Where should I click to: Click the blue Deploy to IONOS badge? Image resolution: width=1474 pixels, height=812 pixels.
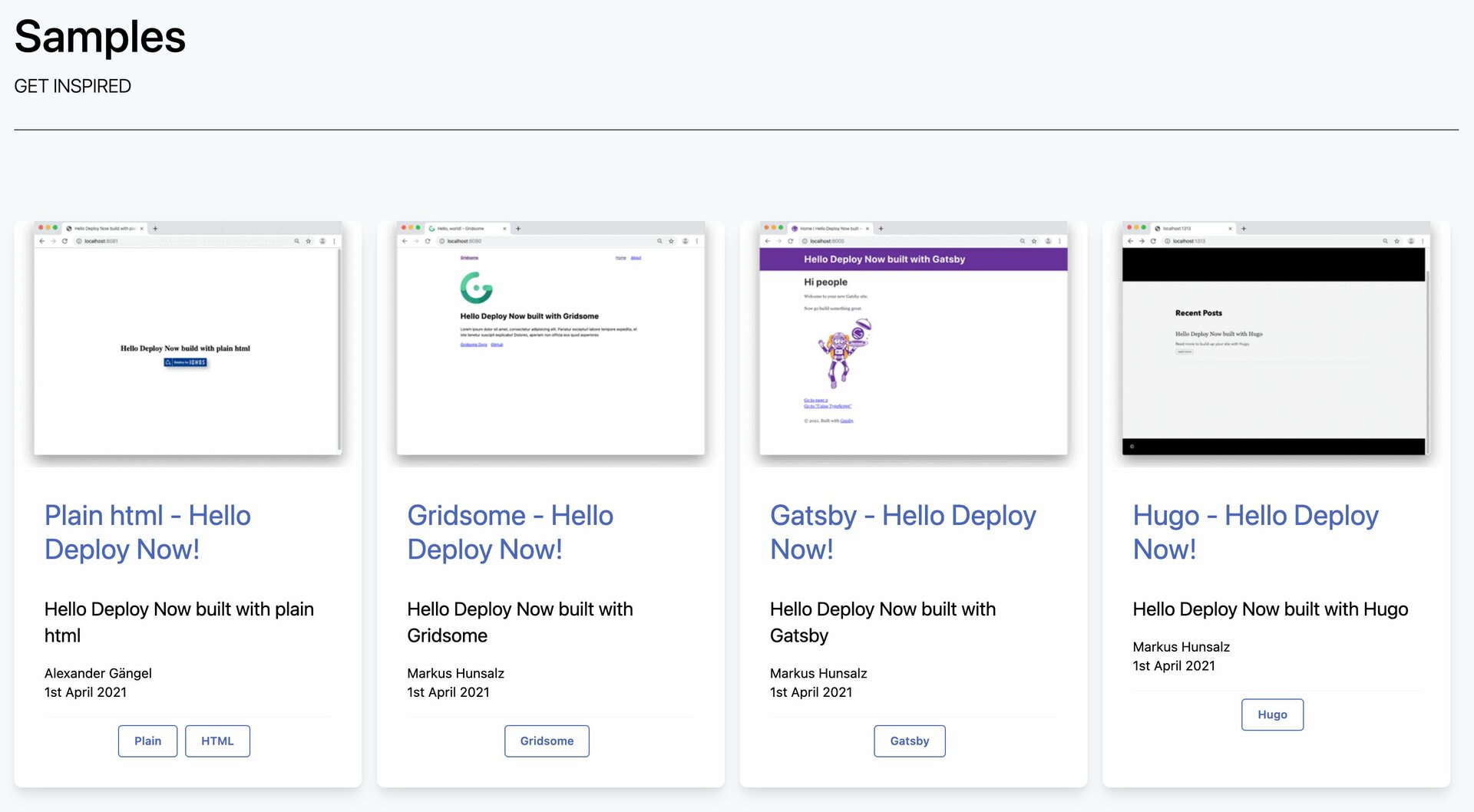tap(185, 362)
